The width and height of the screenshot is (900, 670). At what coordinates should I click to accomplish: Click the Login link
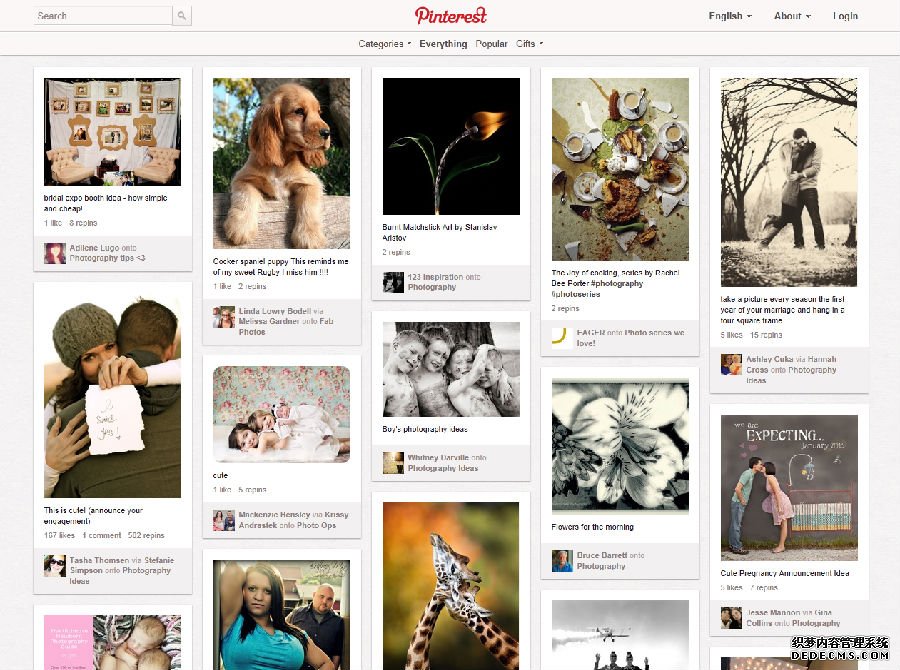coord(845,16)
